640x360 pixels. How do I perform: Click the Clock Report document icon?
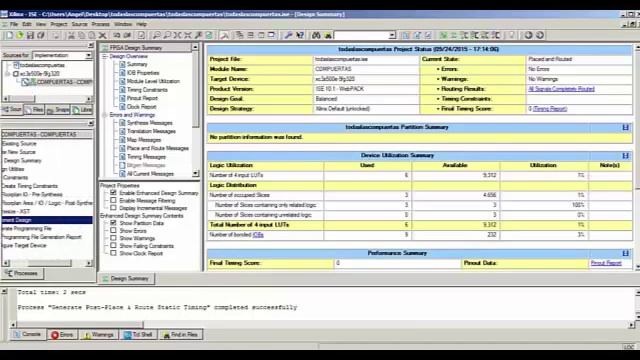pos(122,107)
